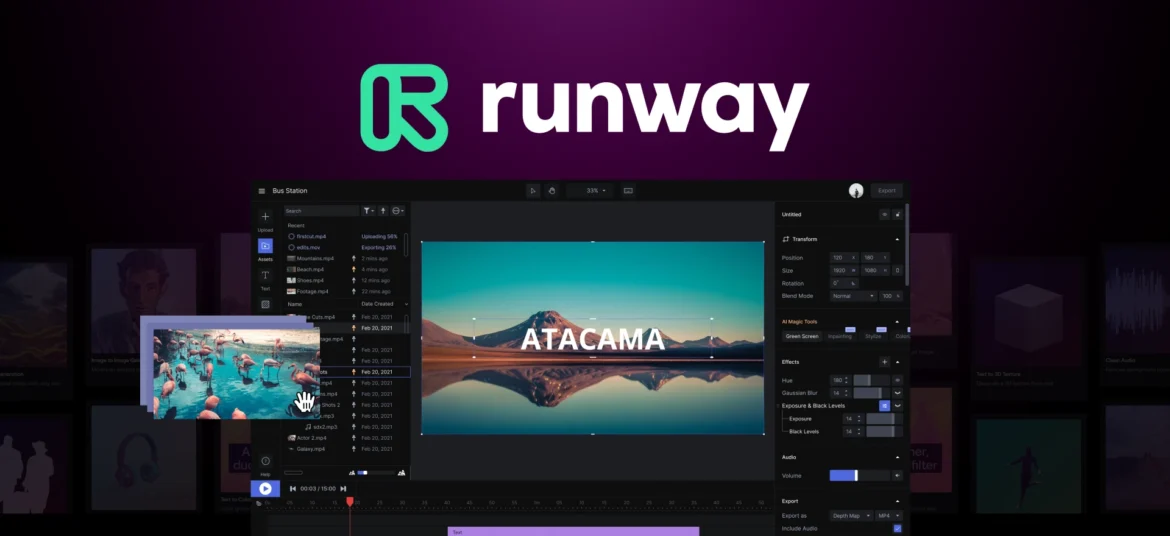Screen dimensions: 1170x536
Task: Click the Size width 1920 field
Action: coord(845,270)
